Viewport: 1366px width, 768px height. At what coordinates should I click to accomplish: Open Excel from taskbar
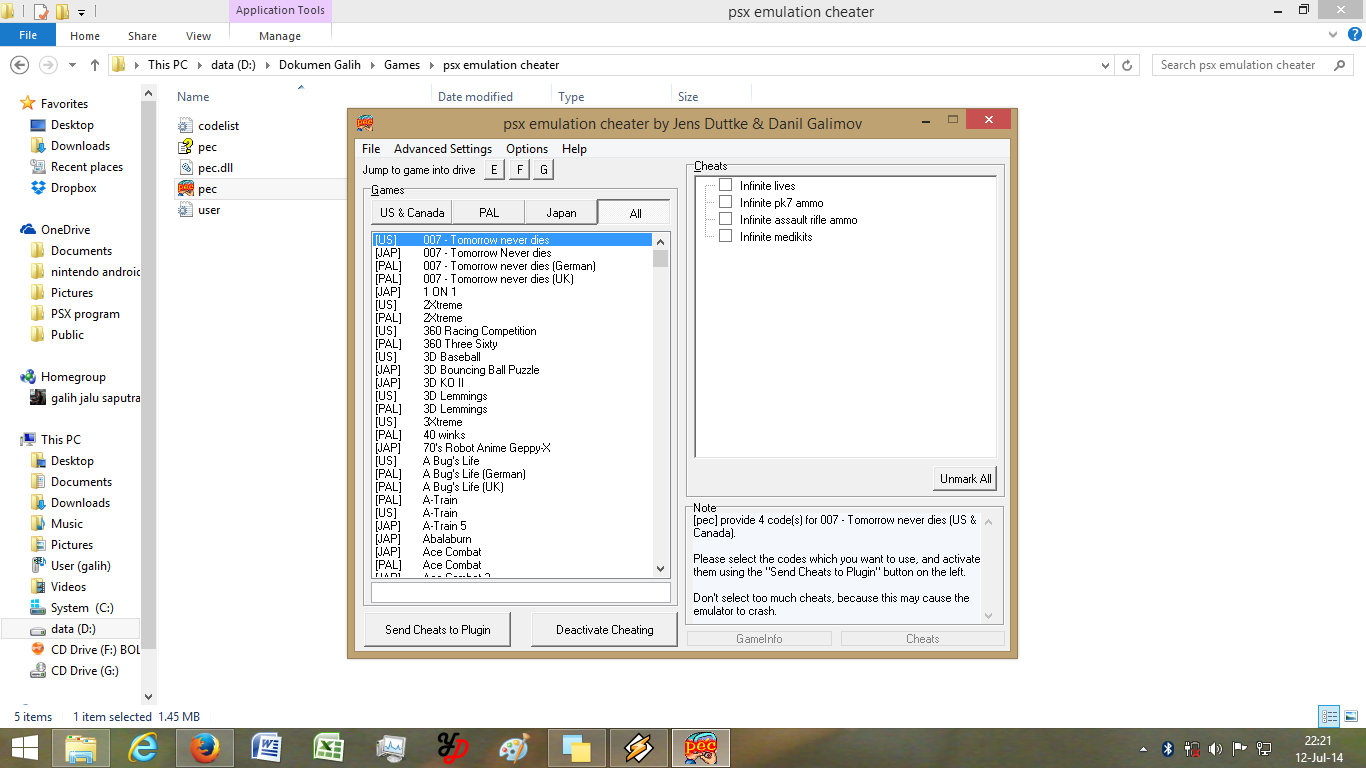pos(329,748)
